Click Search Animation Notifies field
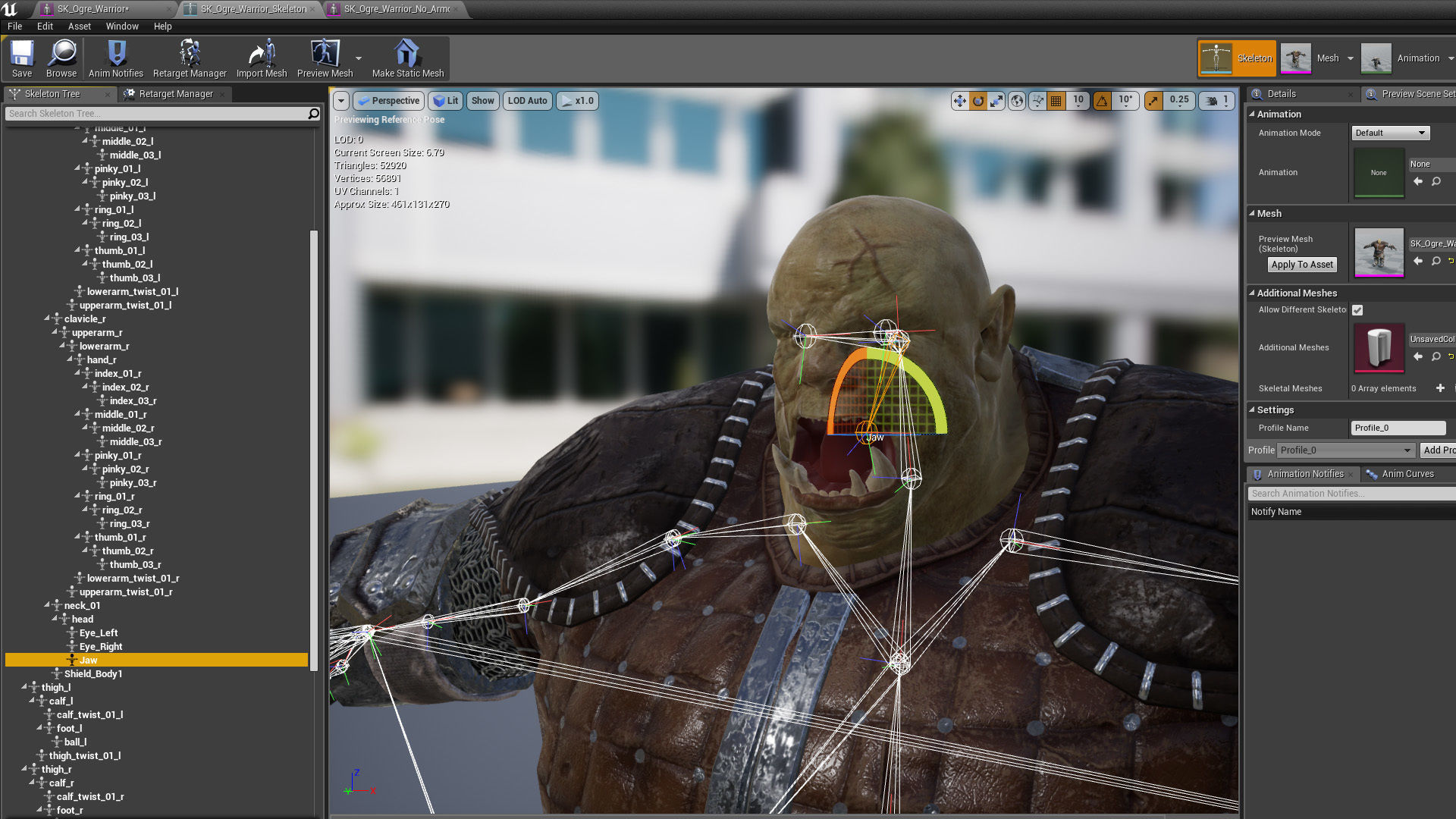Viewport: 1456px width, 819px height. pyautogui.click(x=1351, y=494)
